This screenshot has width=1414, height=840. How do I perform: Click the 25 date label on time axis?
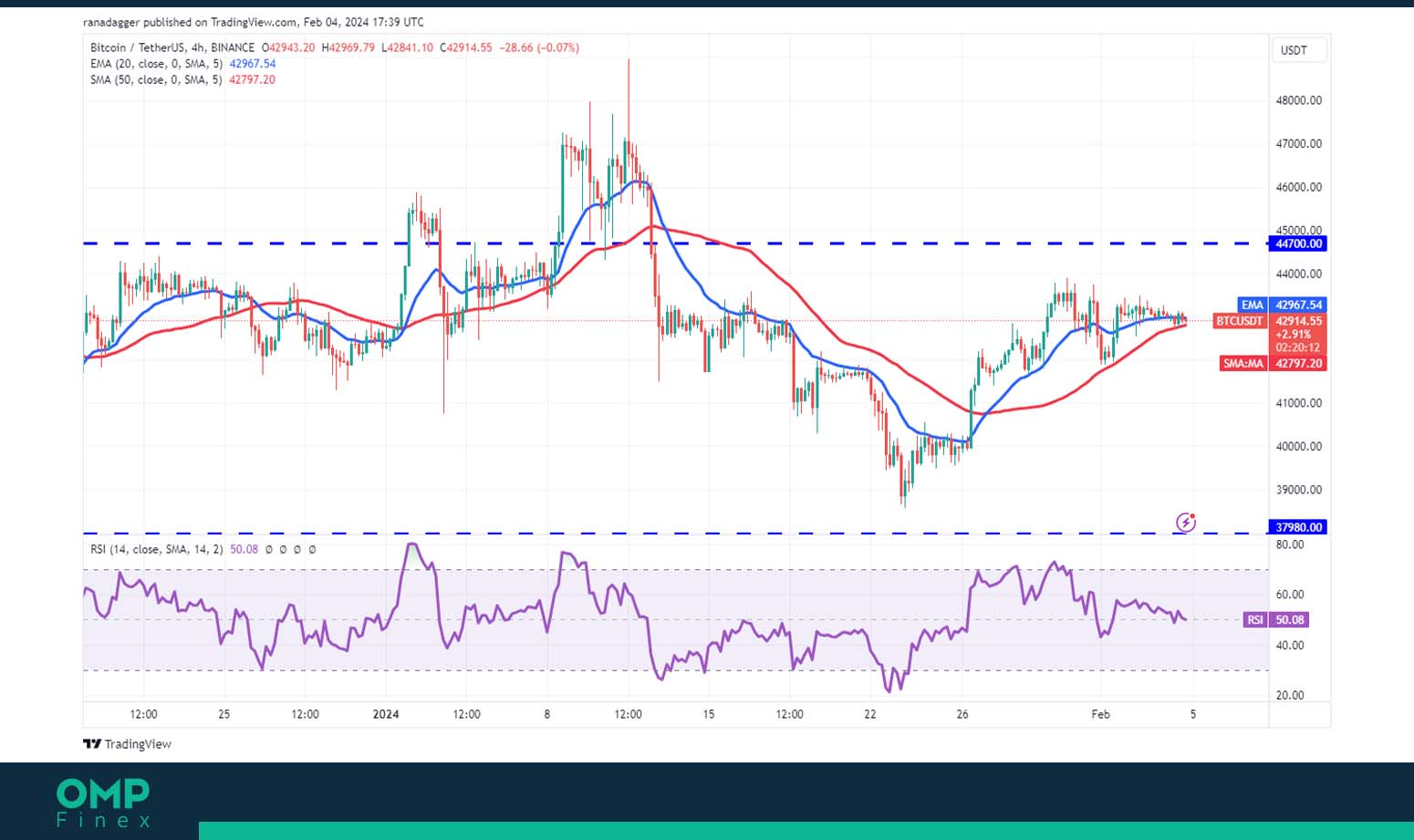(x=224, y=714)
